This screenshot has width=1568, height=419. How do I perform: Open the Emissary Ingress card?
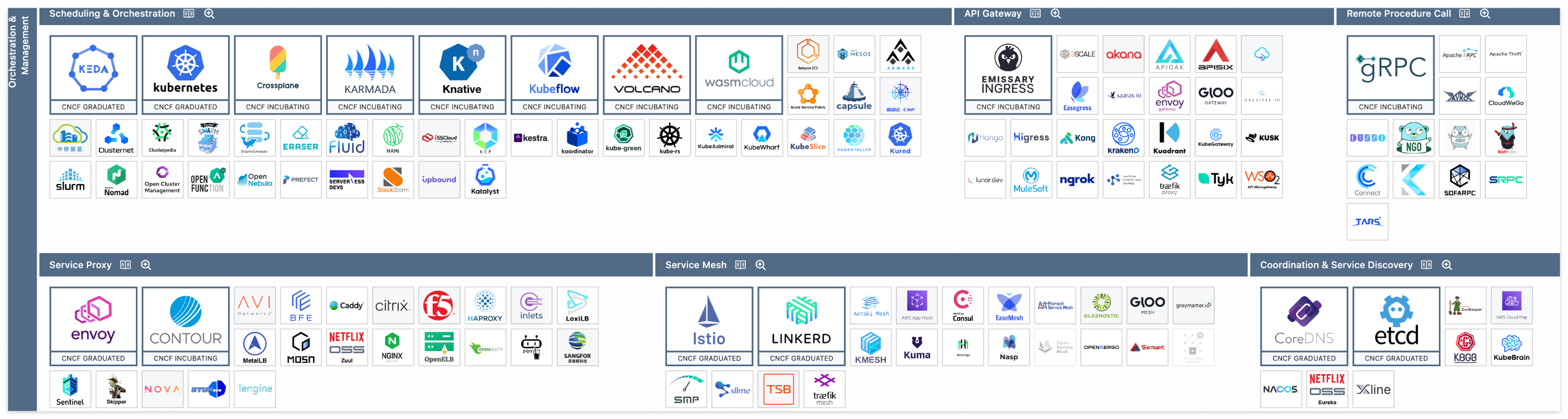coord(1008,75)
